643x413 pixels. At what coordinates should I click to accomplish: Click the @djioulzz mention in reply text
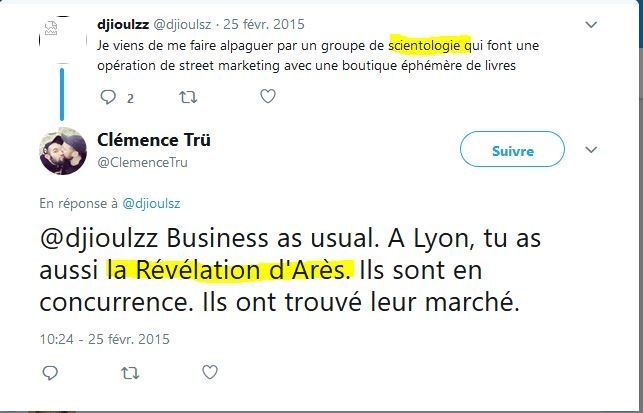click(98, 239)
